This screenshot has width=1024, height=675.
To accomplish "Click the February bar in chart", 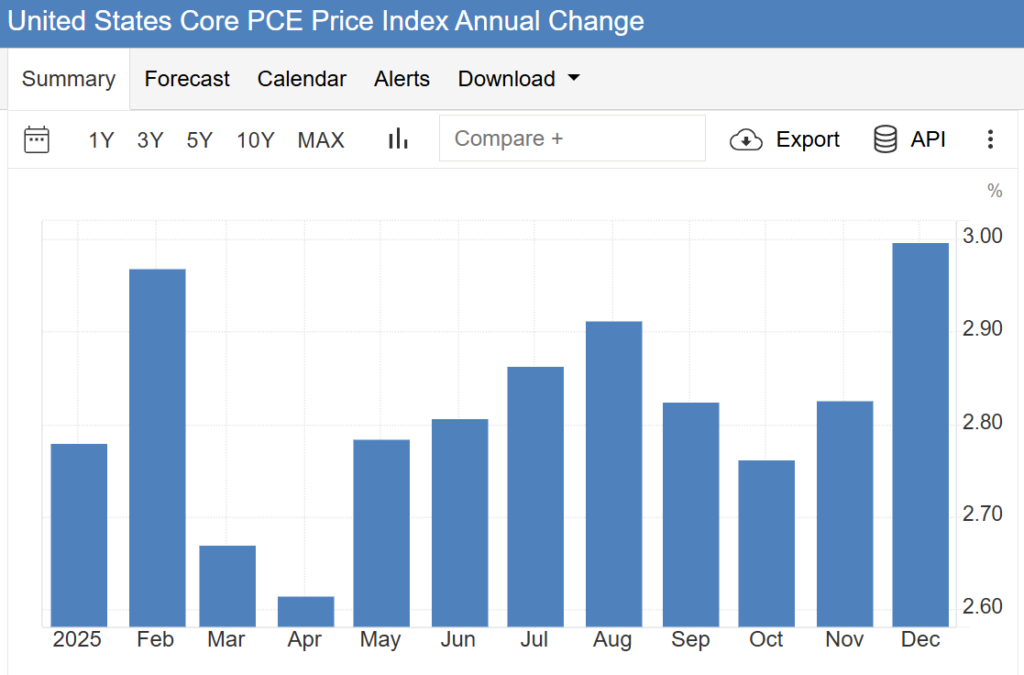I will pos(157,447).
